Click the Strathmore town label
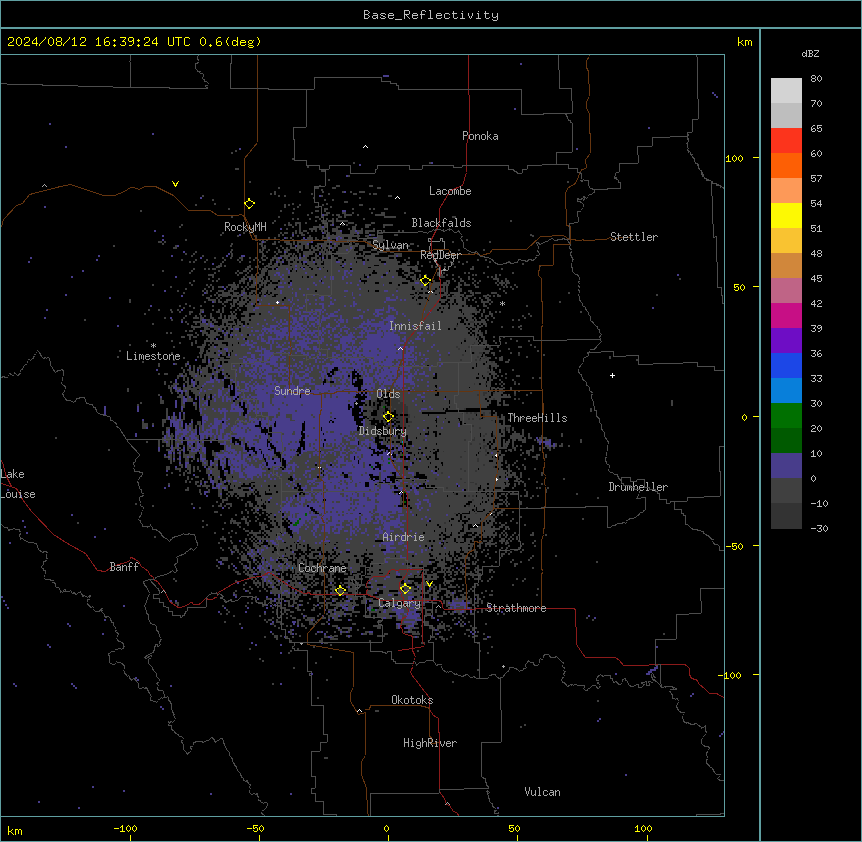The height and width of the screenshot is (842, 862). (x=516, y=608)
